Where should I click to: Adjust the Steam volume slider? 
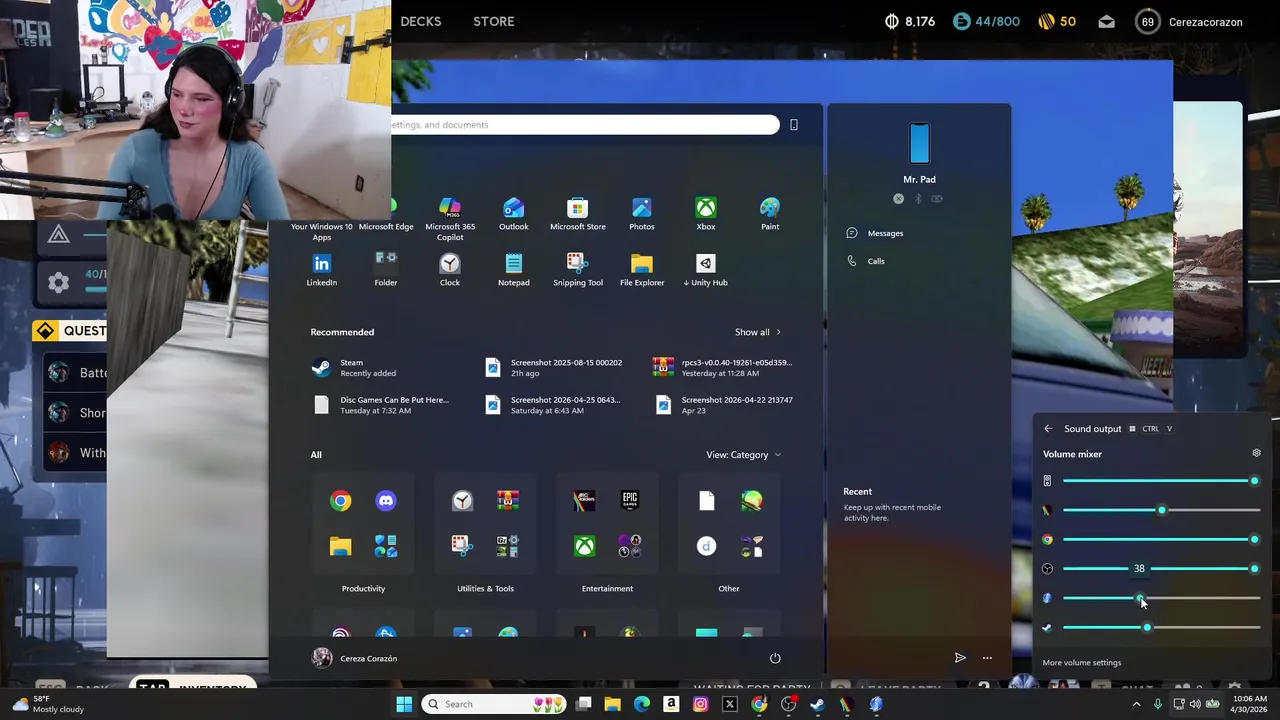(x=1161, y=627)
